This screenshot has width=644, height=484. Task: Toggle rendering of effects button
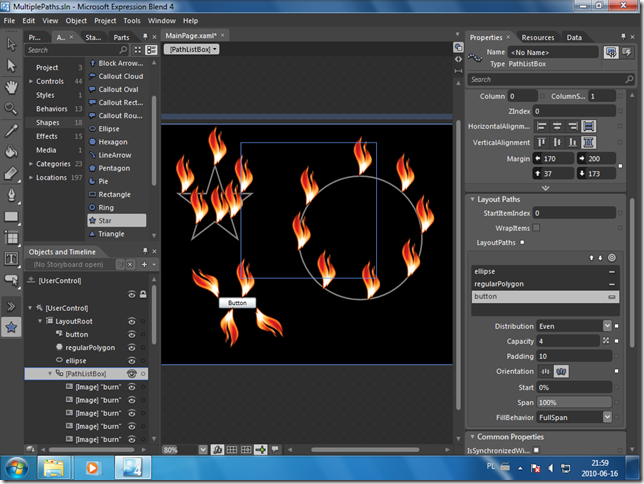pos(217,450)
